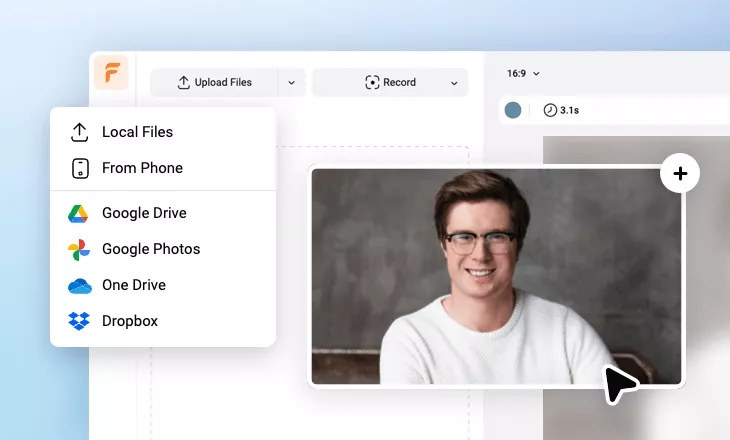The height and width of the screenshot is (440, 730).
Task: Click the clock icon beside 3.1s
Action: [549, 110]
